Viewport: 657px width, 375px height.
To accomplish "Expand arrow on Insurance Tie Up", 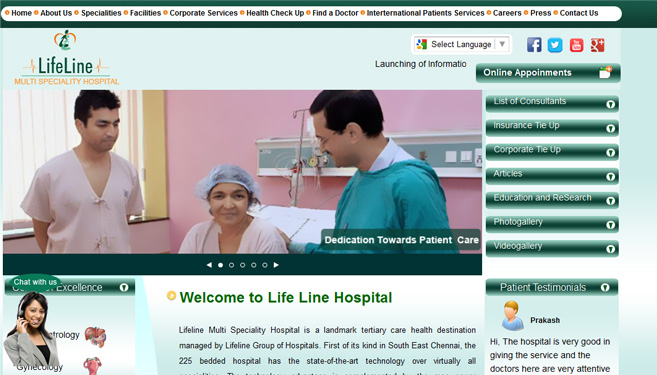I will tap(610, 129).
